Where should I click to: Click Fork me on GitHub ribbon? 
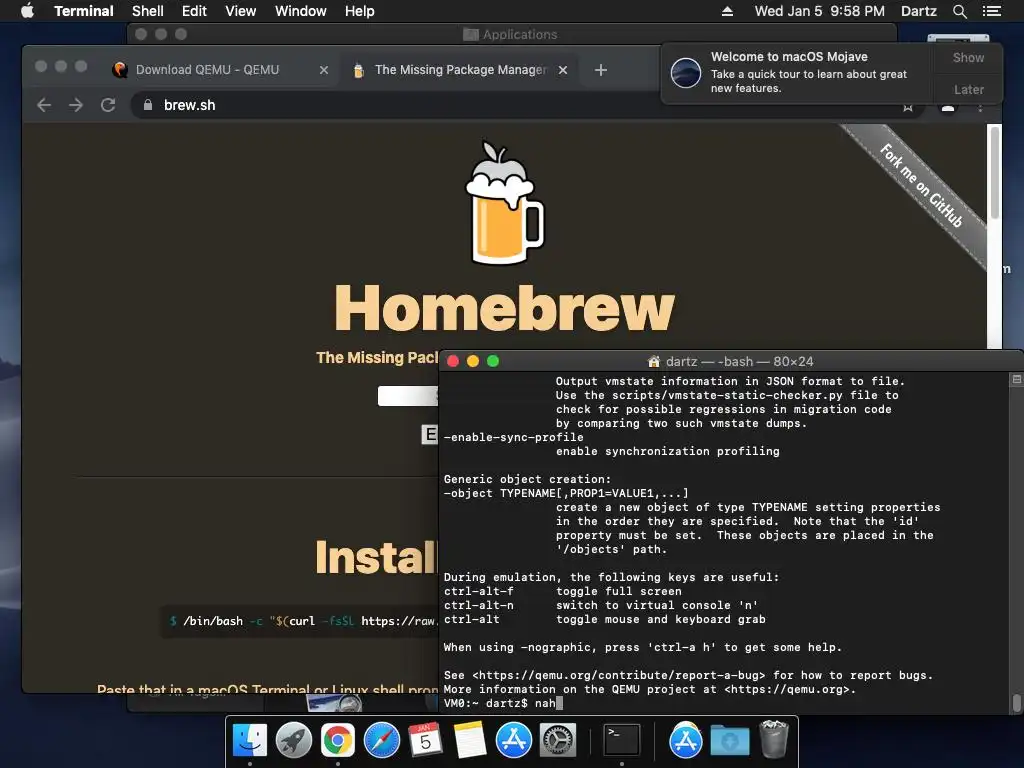[920, 186]
